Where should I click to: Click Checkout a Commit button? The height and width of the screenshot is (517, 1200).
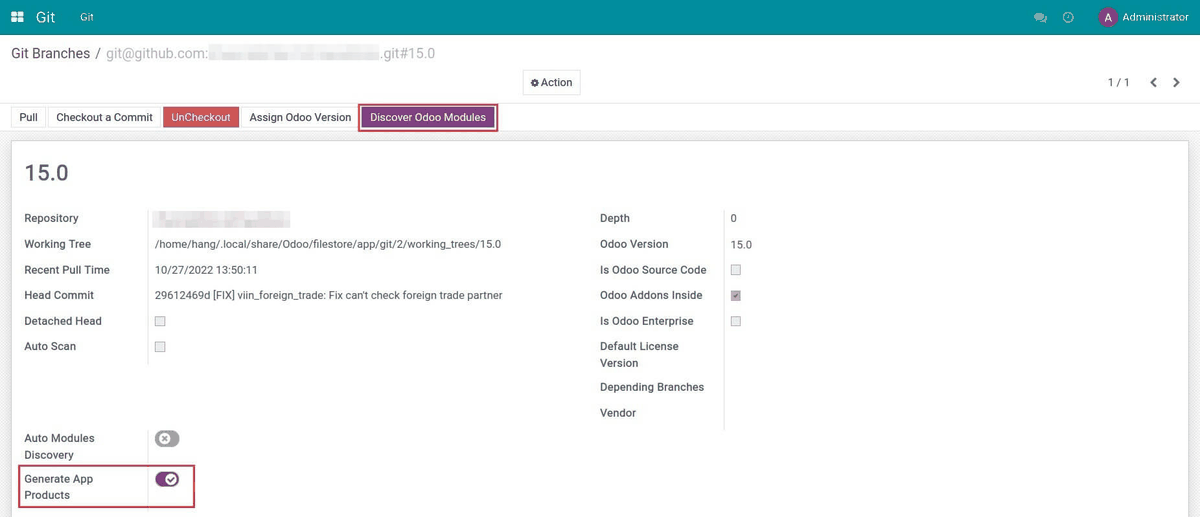coord(104,117)
